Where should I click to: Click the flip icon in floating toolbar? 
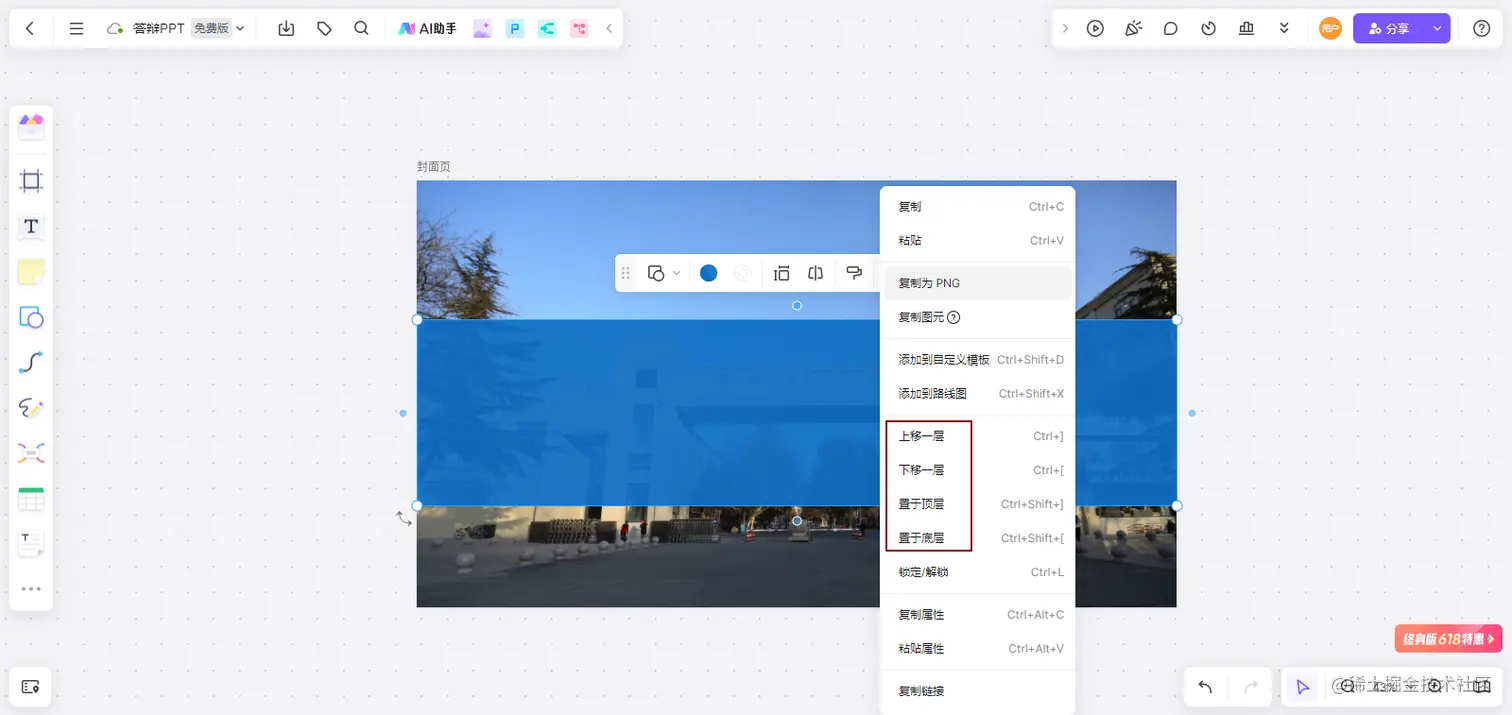point(816,273)
